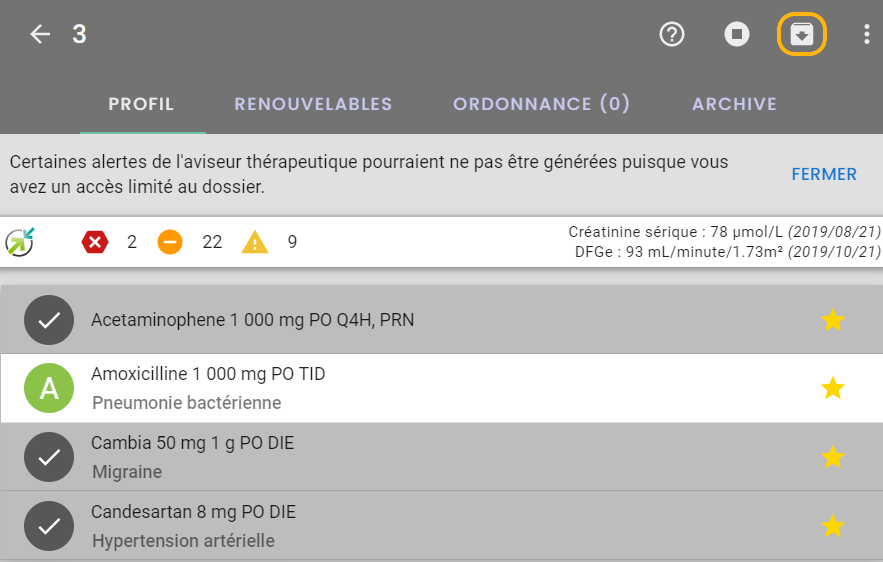Image resolution: width=883 pixels, height=562 pixels.
Task: Open the Archive tab
Action: [734, 104]
